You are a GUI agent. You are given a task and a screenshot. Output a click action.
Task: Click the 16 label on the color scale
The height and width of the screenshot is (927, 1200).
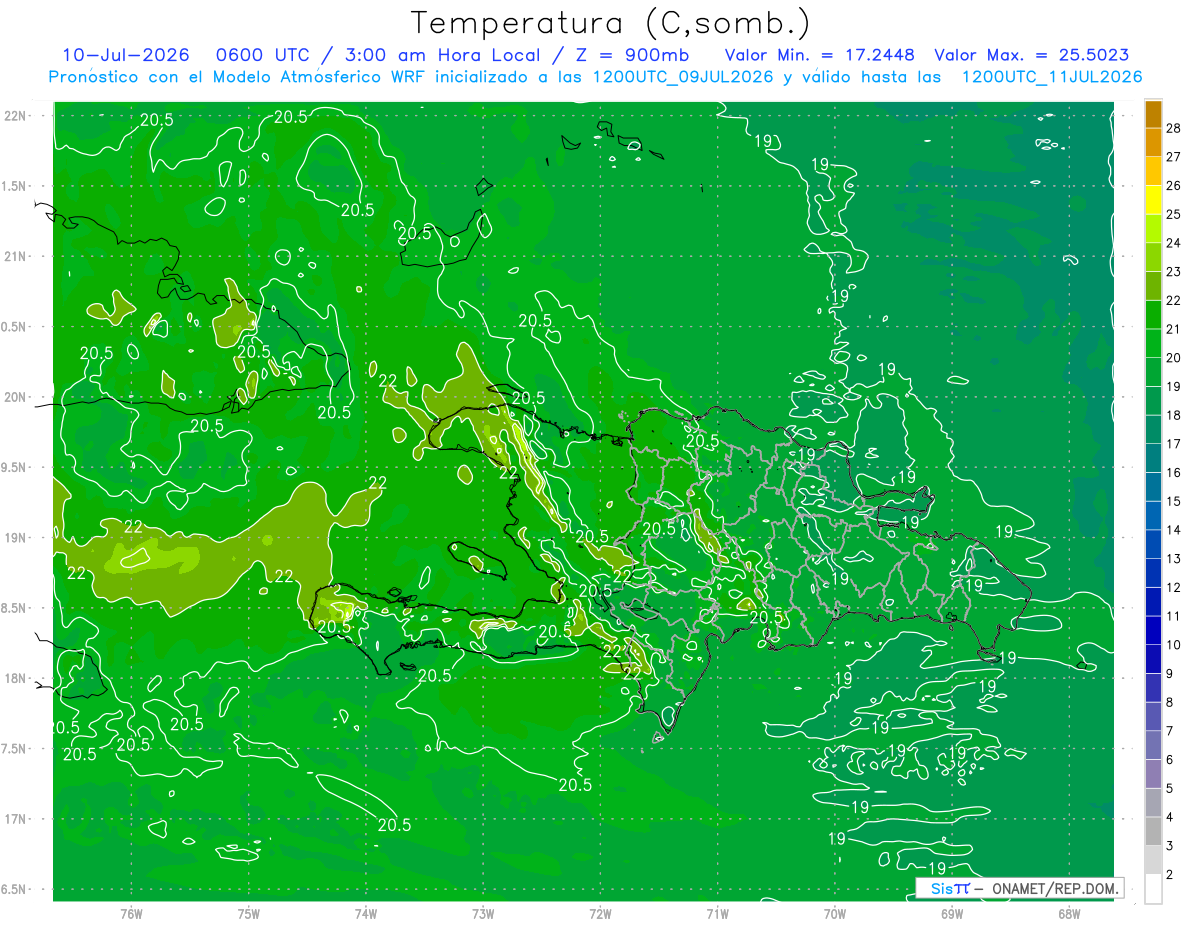pos(1173,473)
